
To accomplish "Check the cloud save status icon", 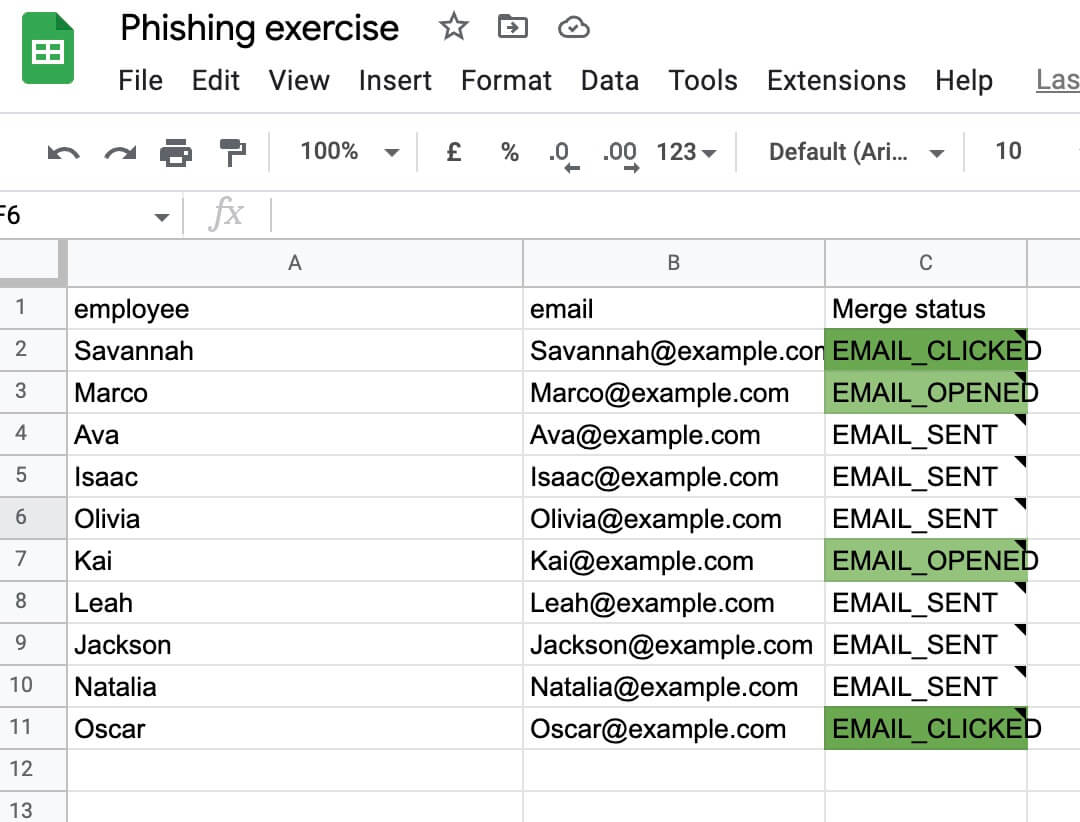I will 573,28.
